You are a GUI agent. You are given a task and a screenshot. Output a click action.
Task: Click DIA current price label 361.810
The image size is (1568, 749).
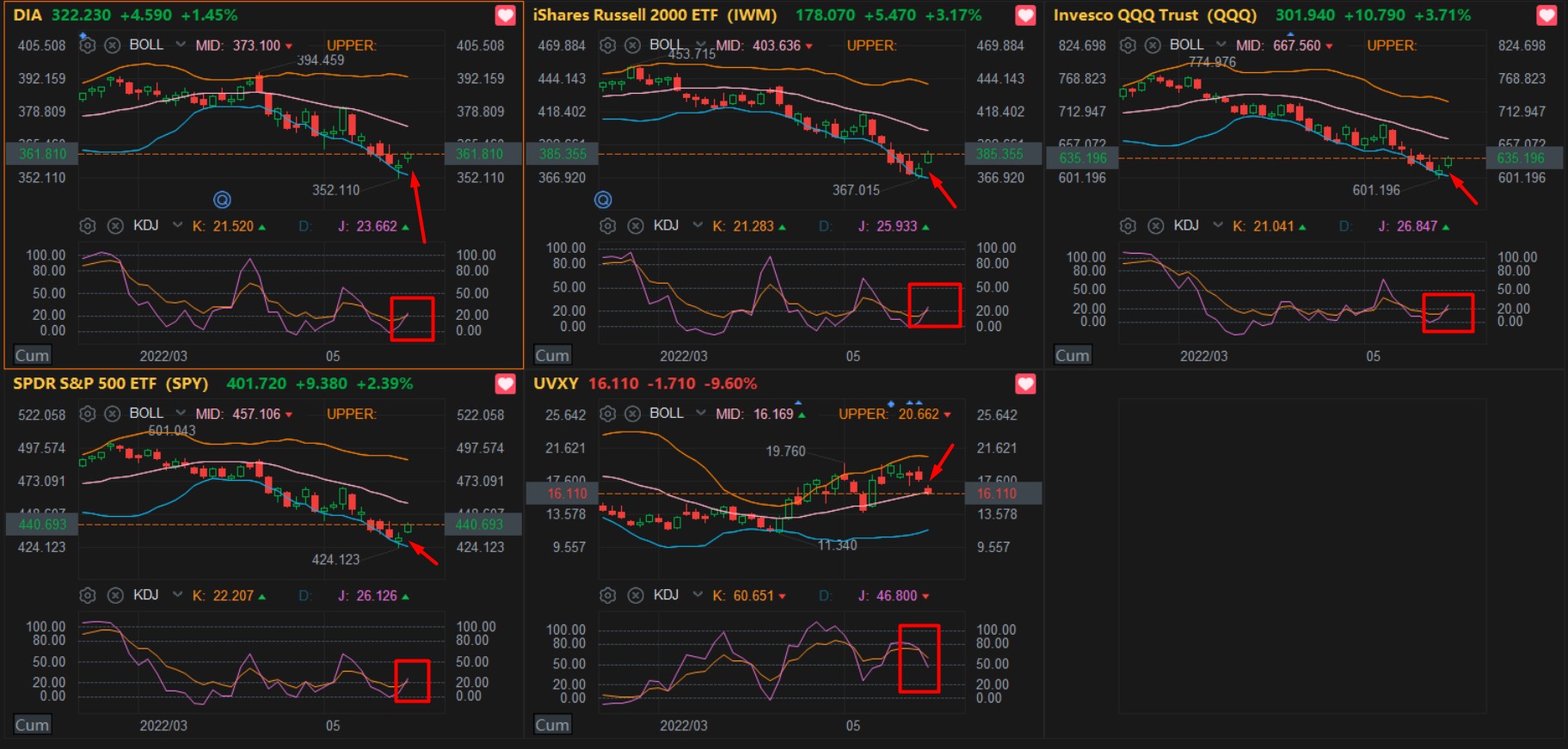click(x=43, y=154)
